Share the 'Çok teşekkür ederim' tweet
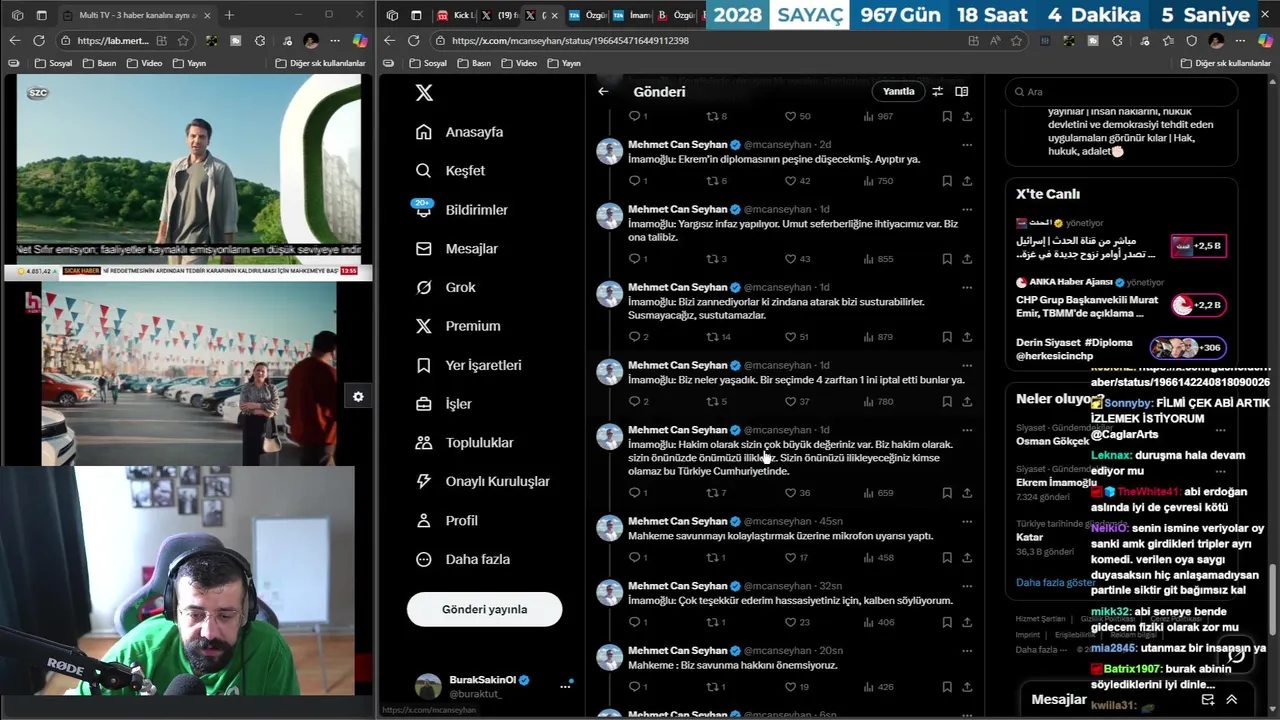Image resolution: width=1280 pixels, height=720 pixels. [967, 622]
